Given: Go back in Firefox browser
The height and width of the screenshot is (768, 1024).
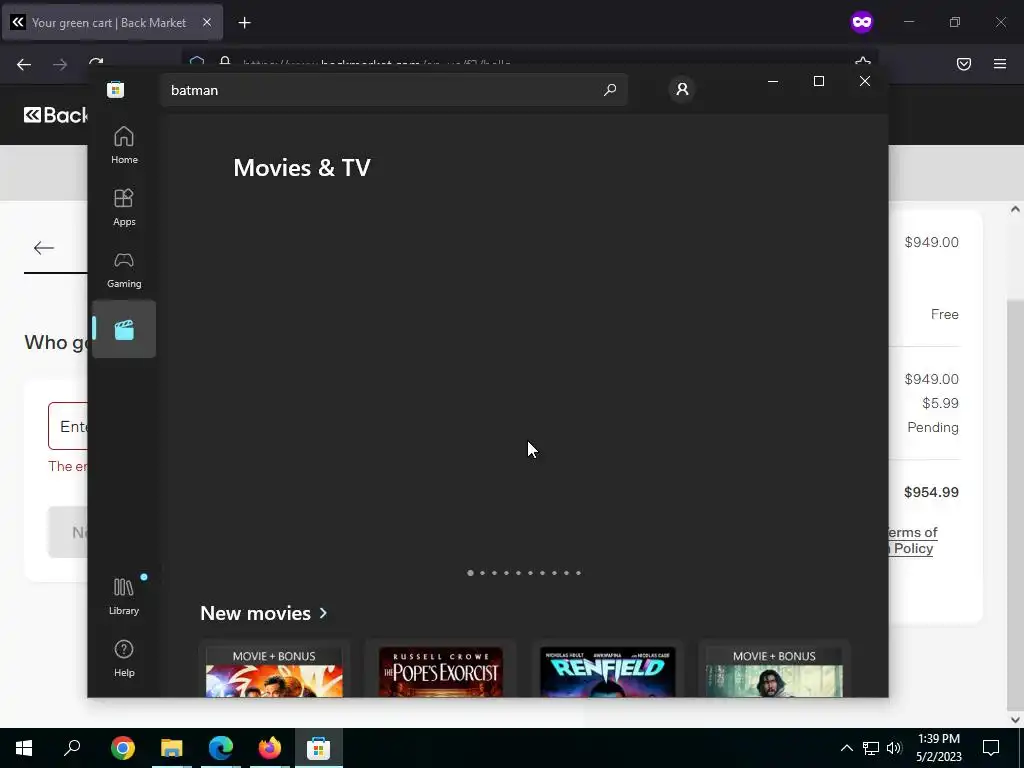Looking at the screenshot, I should 24,64.
